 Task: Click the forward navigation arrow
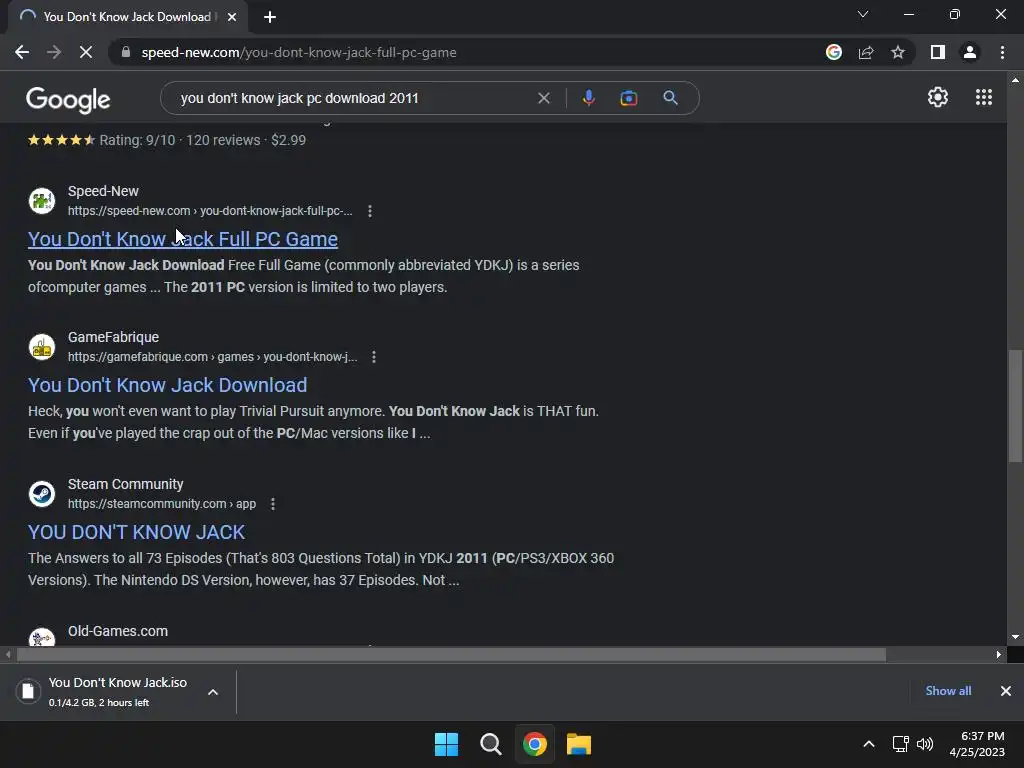pyautogui.click(x=54, y=52)
